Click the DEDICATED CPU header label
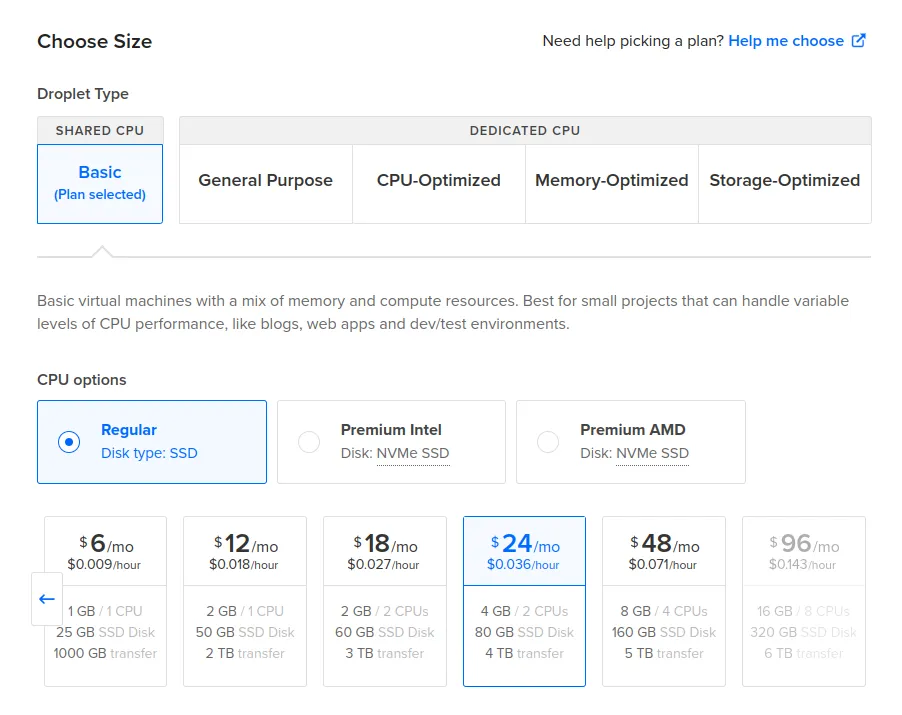902x715 pixels. [525, 131]
